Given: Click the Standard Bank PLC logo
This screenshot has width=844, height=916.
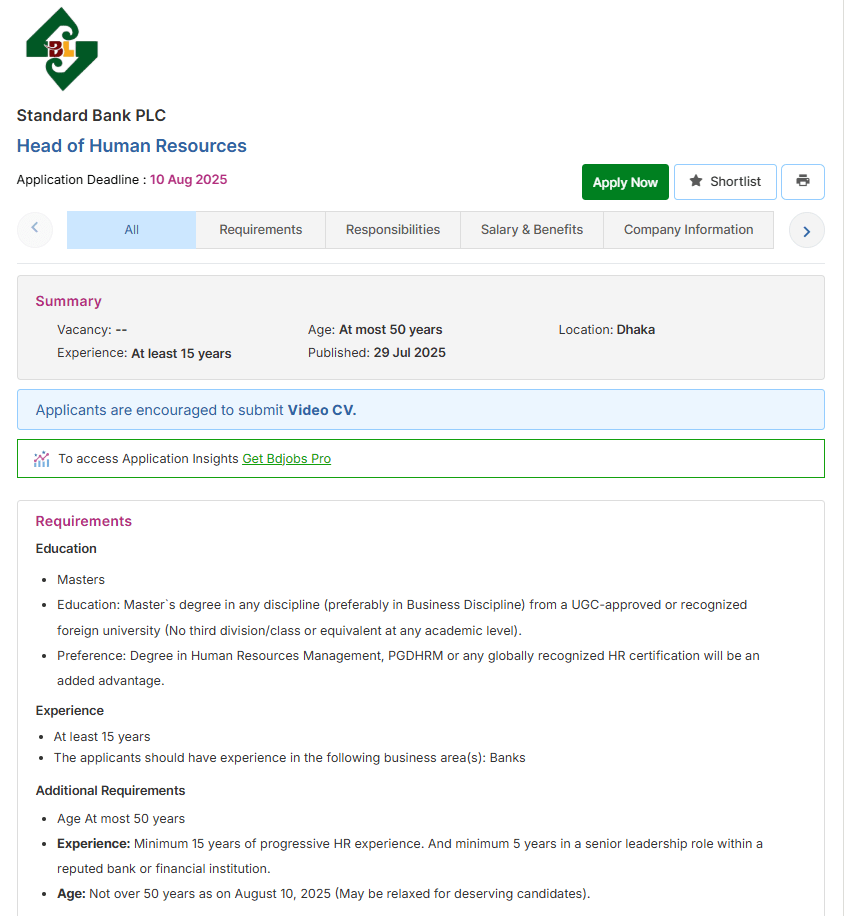Looking at the screenshot, I should 62,49.
